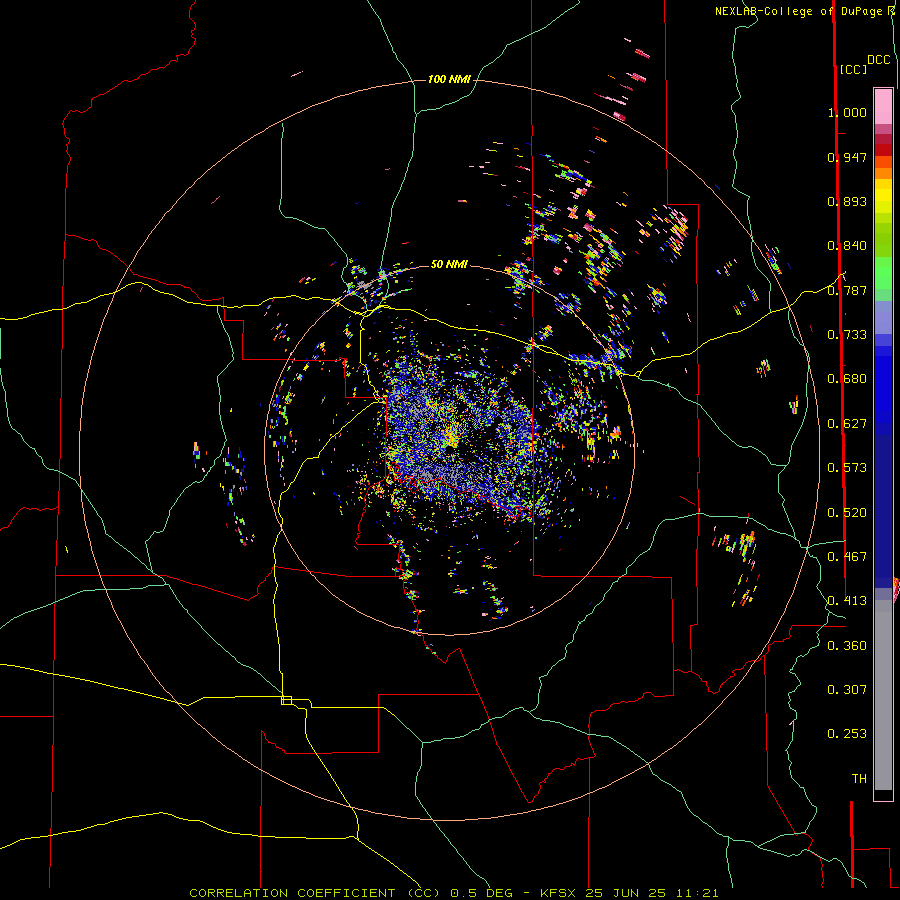900x900 pixels.
Task: Click the 0.680 legend value
Action: pos(847,379)
